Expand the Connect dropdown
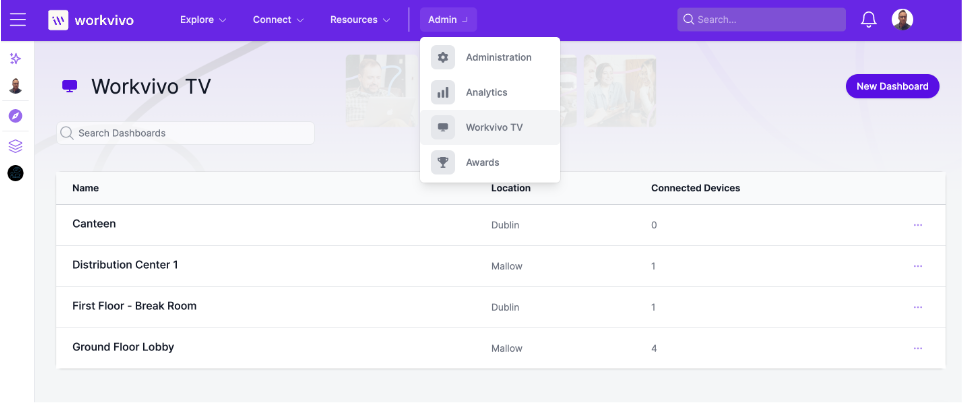The width and height of the screenshot is (962, 404). [278, 20]
